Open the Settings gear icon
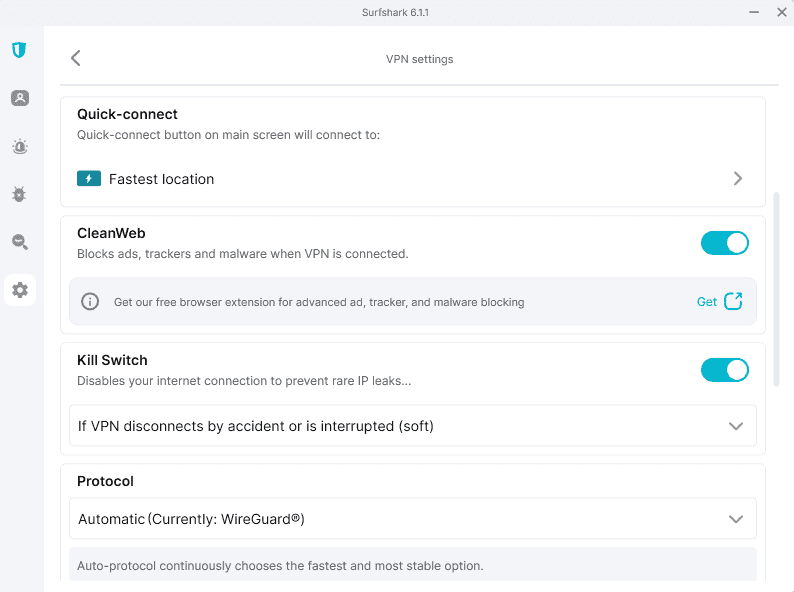The image size is (794, 592). (20, 290)
